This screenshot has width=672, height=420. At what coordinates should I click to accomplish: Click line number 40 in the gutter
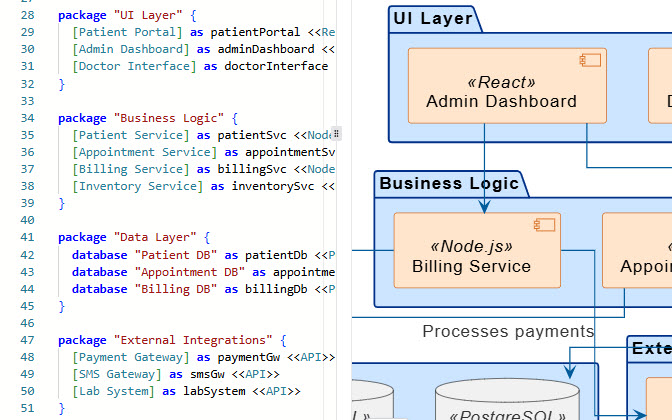(27, 220)
